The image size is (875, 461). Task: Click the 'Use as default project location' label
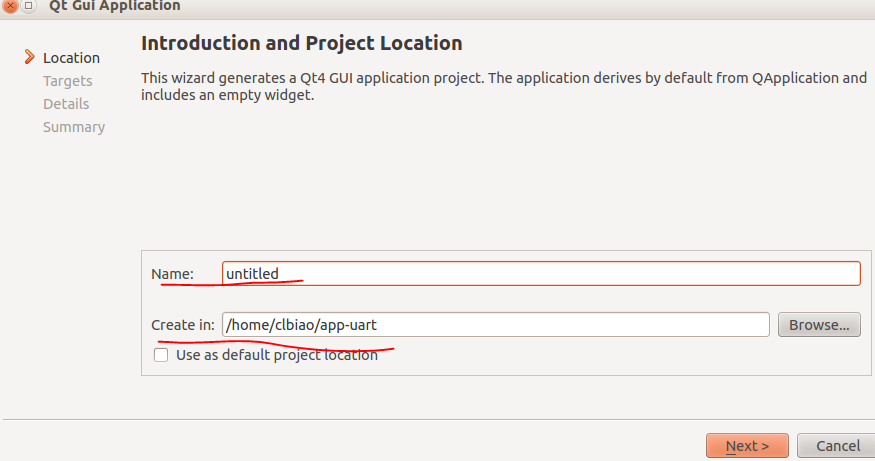[x=277, y=355]
